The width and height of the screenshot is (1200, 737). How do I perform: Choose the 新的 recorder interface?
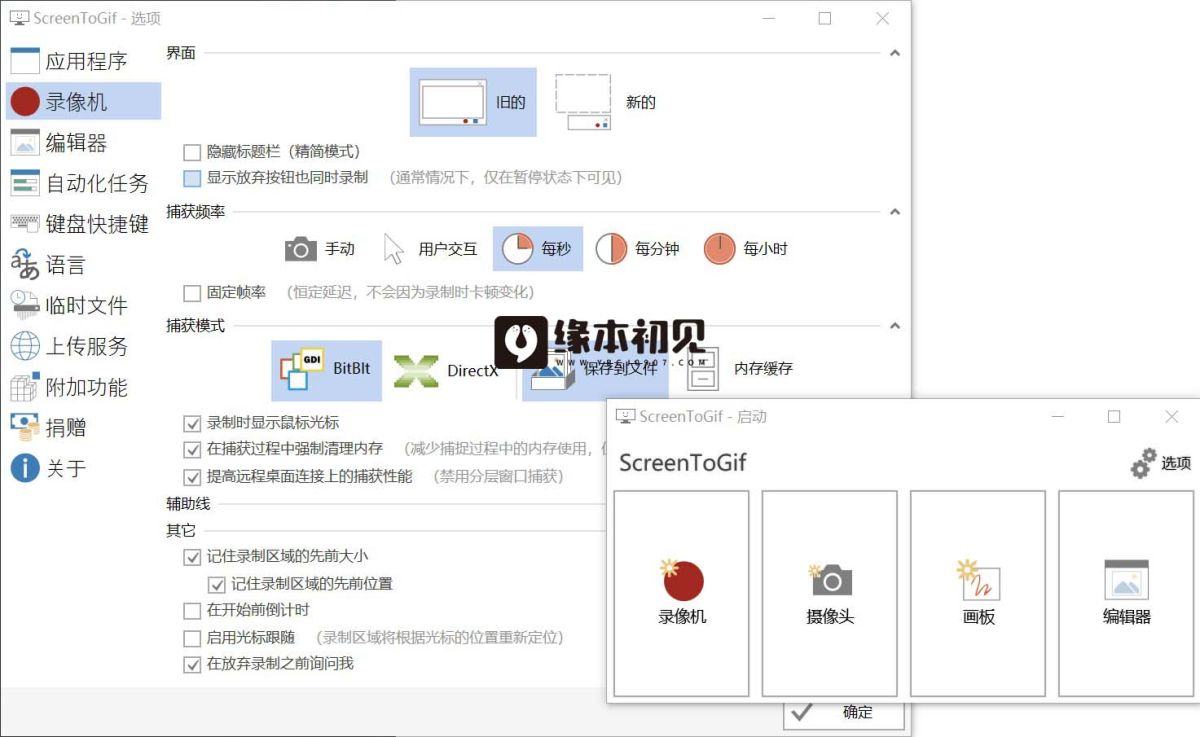(606, 102)
